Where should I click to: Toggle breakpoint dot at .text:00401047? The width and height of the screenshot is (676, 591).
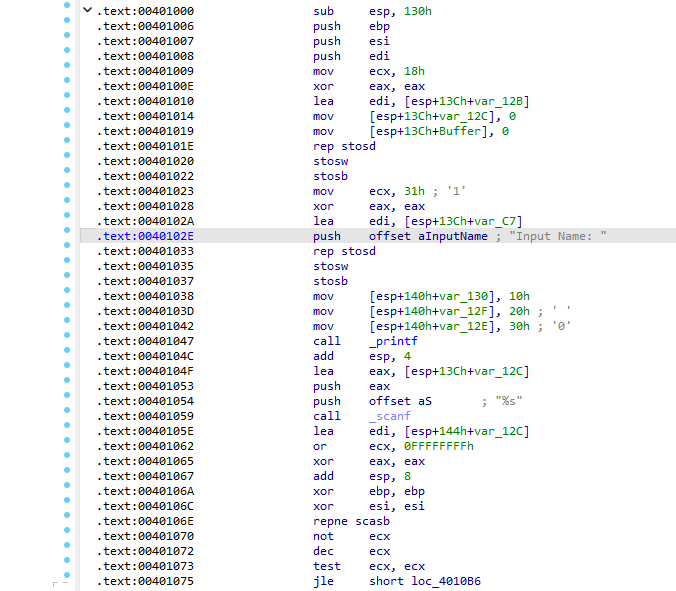point(67,335)
